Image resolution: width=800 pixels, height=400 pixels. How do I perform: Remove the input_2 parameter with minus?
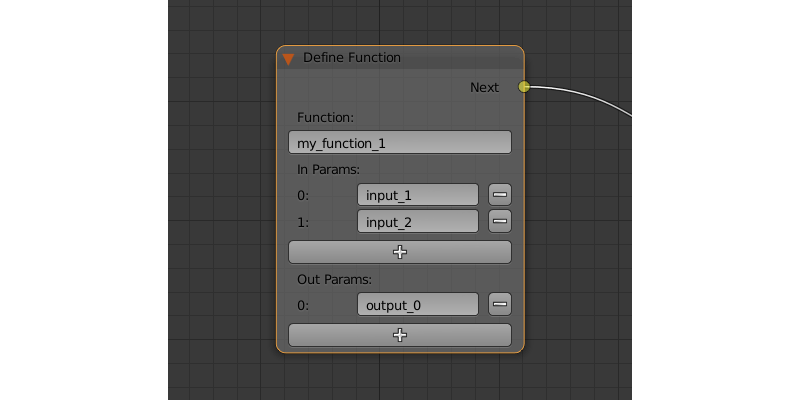[500, 221]
